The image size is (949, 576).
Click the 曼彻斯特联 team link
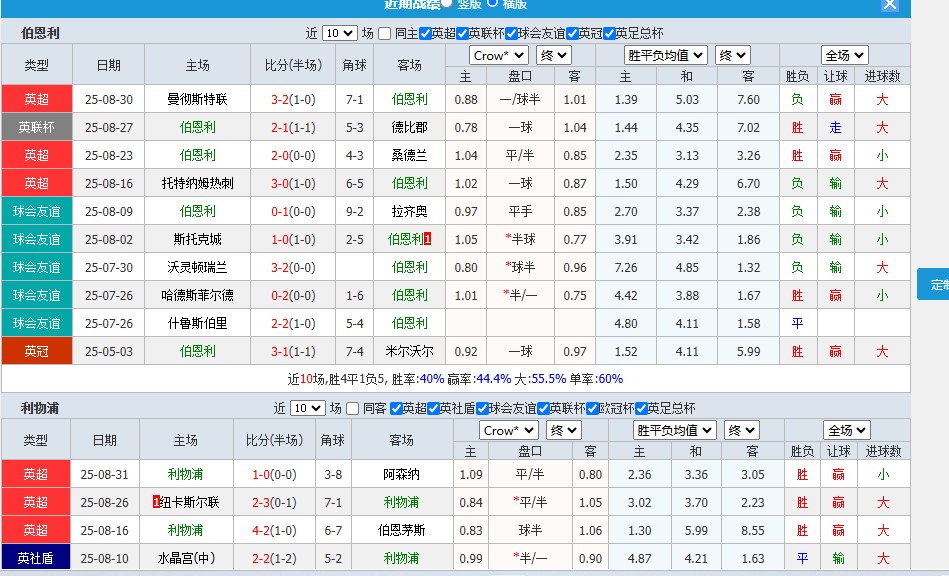coord(197,99)
